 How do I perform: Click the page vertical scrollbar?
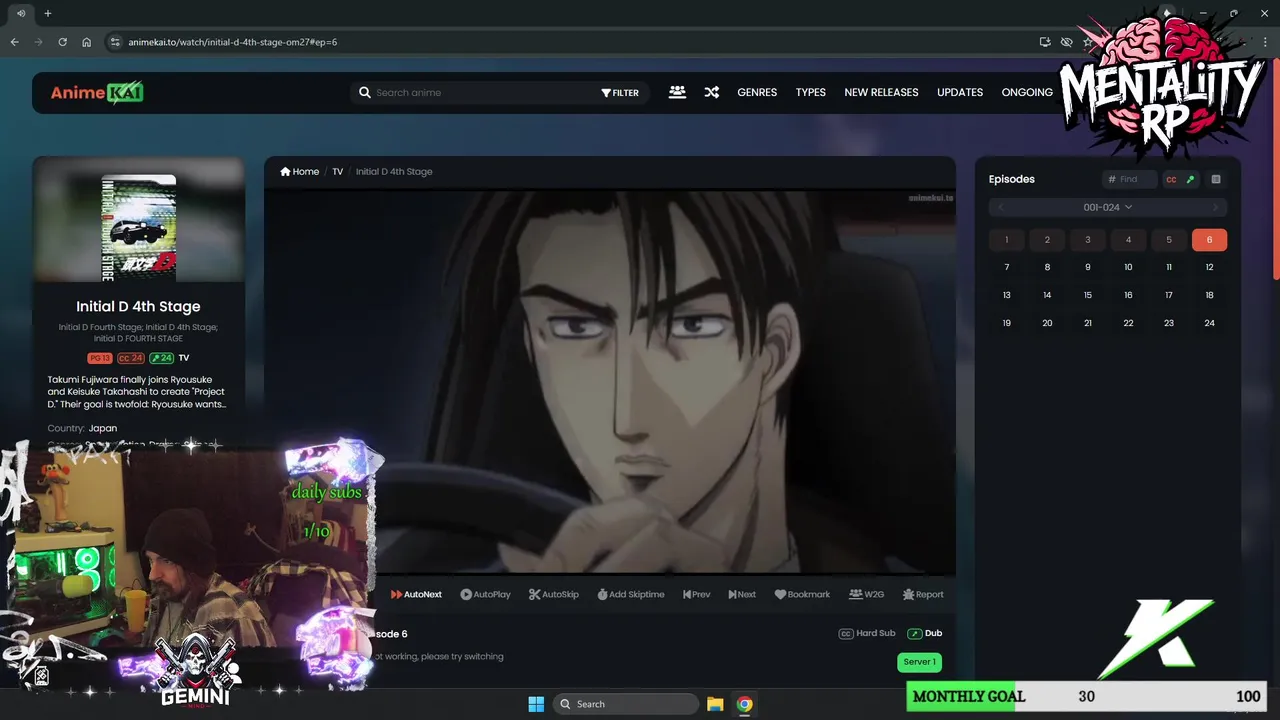point(1275,170)
